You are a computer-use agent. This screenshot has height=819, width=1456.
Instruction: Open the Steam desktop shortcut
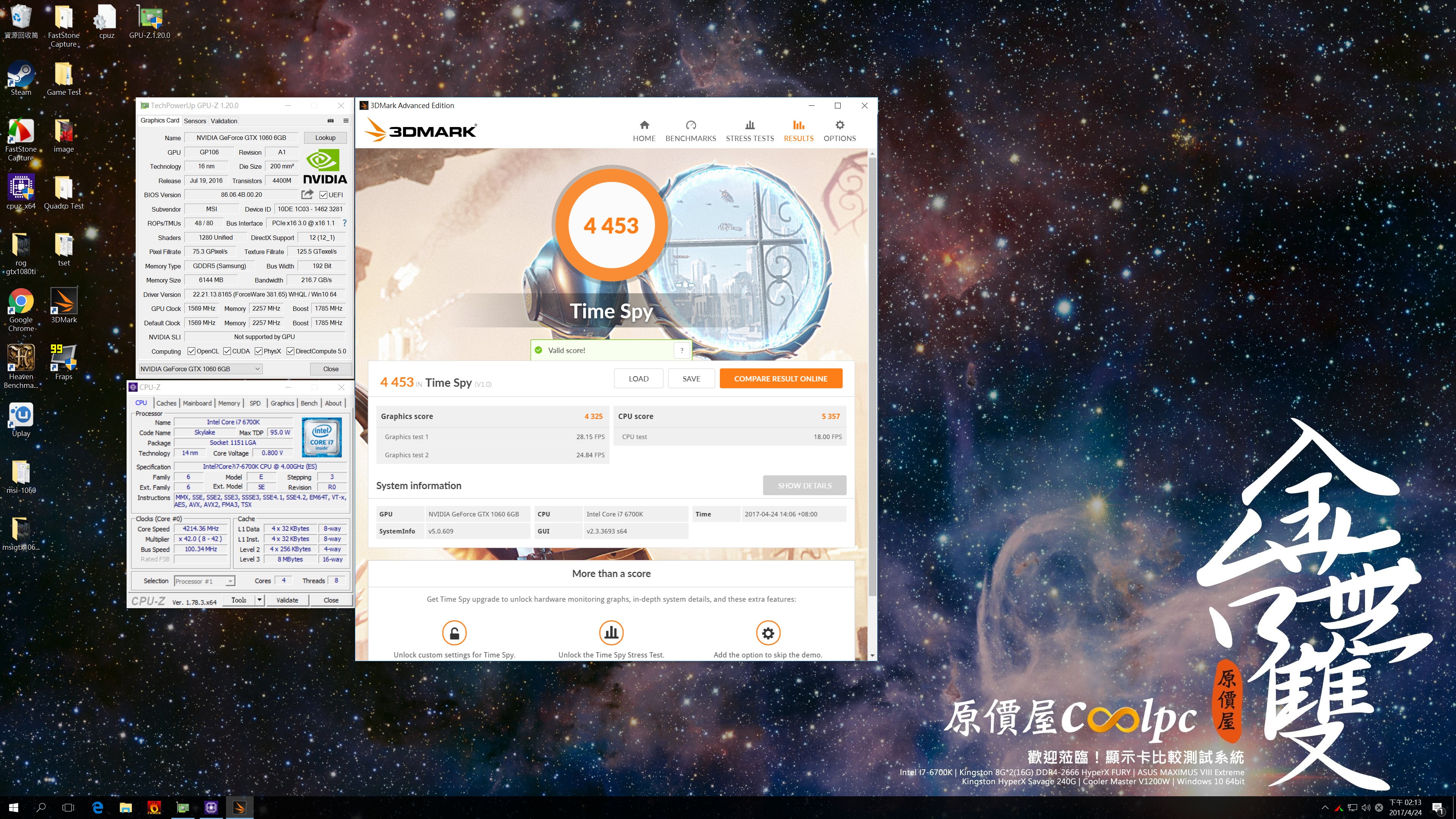click(21, 79)
